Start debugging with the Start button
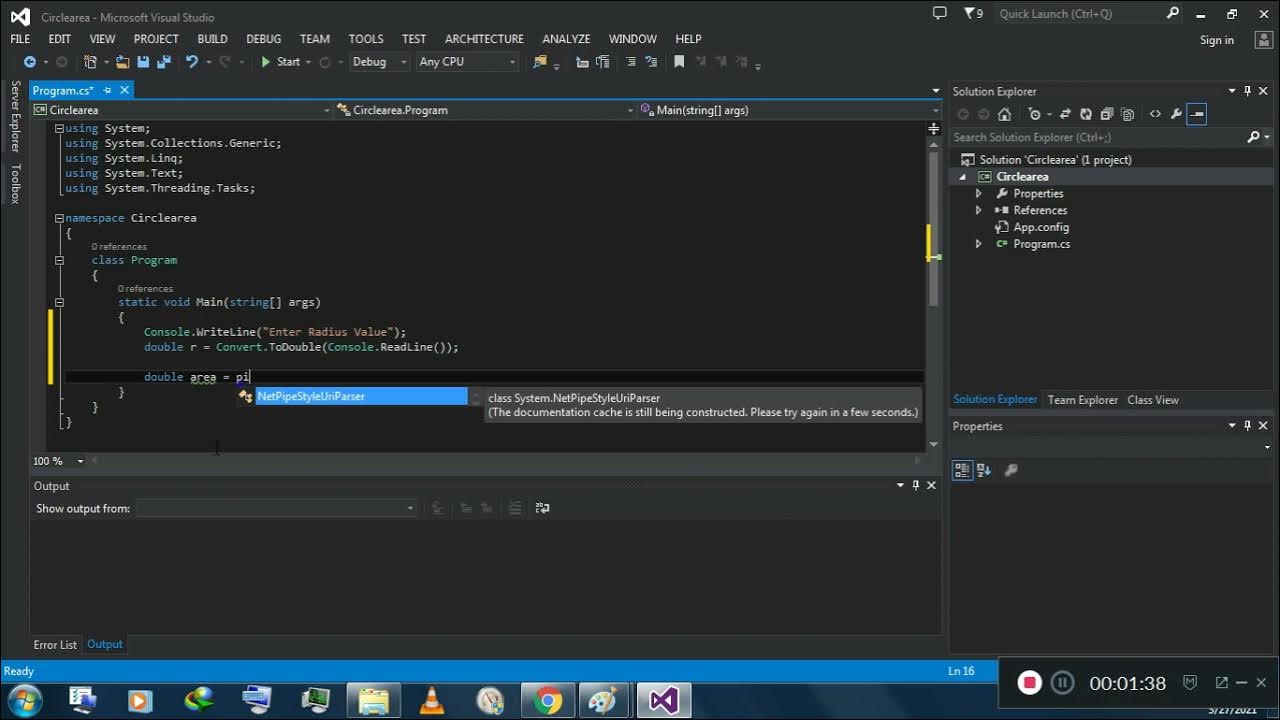The height and width of the screenshot is (720, 1280). click(x=280, y=62)
